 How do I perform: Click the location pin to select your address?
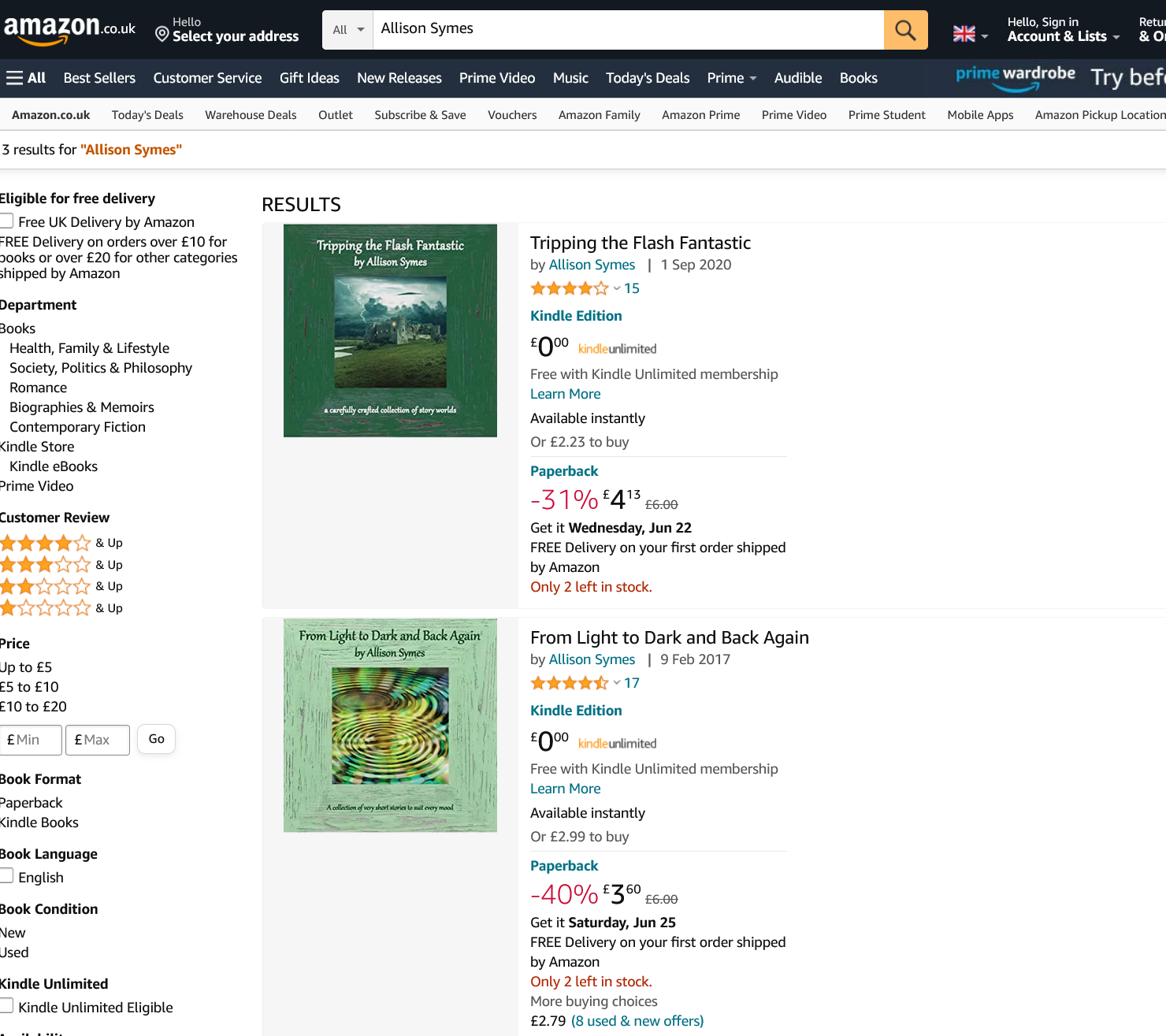(162, 33)
